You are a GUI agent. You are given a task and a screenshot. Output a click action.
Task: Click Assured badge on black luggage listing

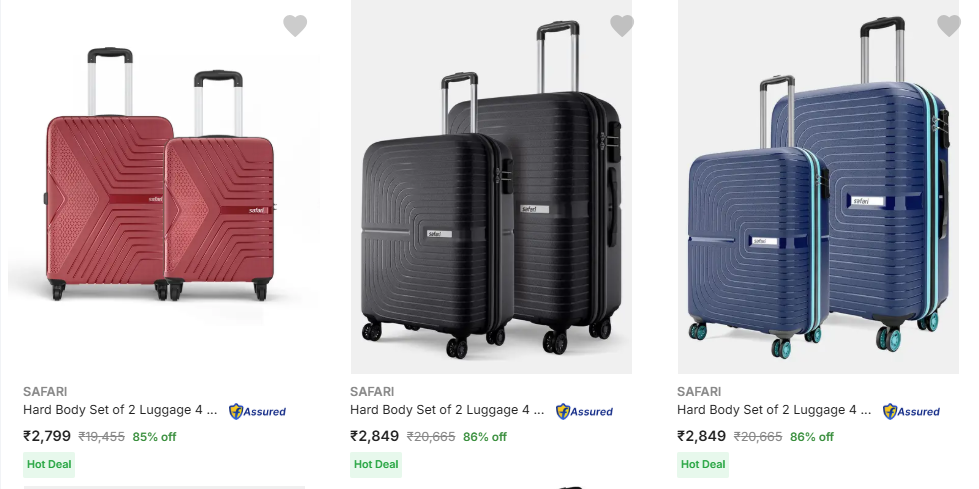click(585, 411)
